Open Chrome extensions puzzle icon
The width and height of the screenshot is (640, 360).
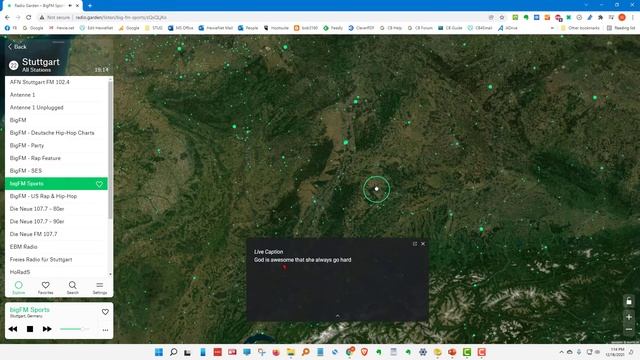point(600,18)
